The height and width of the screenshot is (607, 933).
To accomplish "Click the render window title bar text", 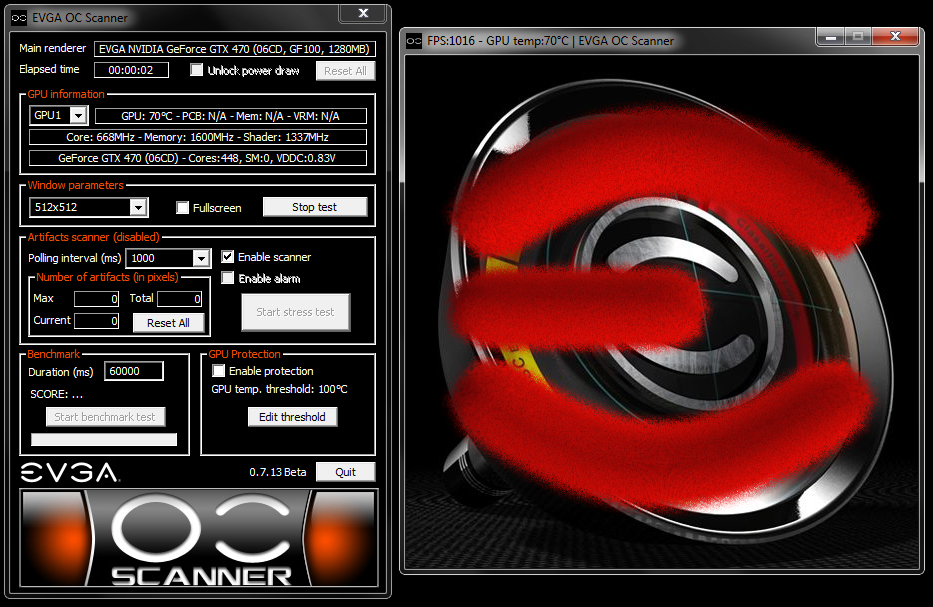I will coord(550,41).
